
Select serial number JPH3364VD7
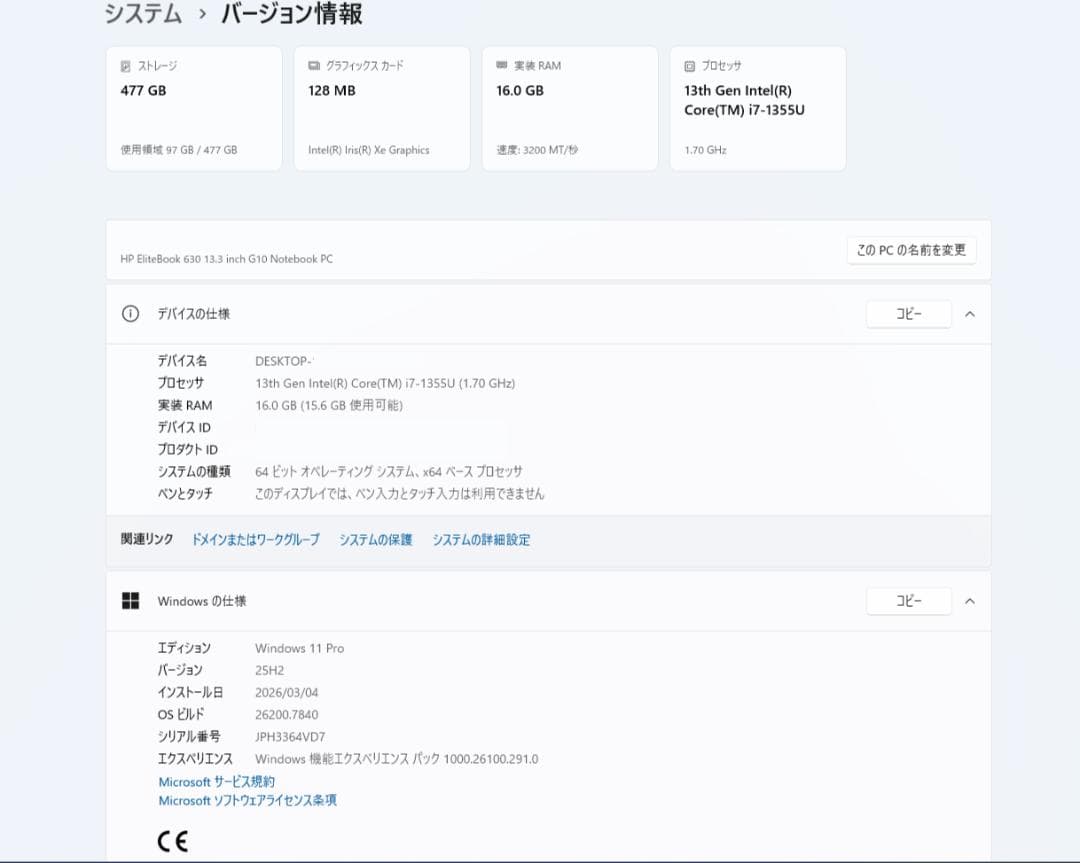tap(290, 736)
